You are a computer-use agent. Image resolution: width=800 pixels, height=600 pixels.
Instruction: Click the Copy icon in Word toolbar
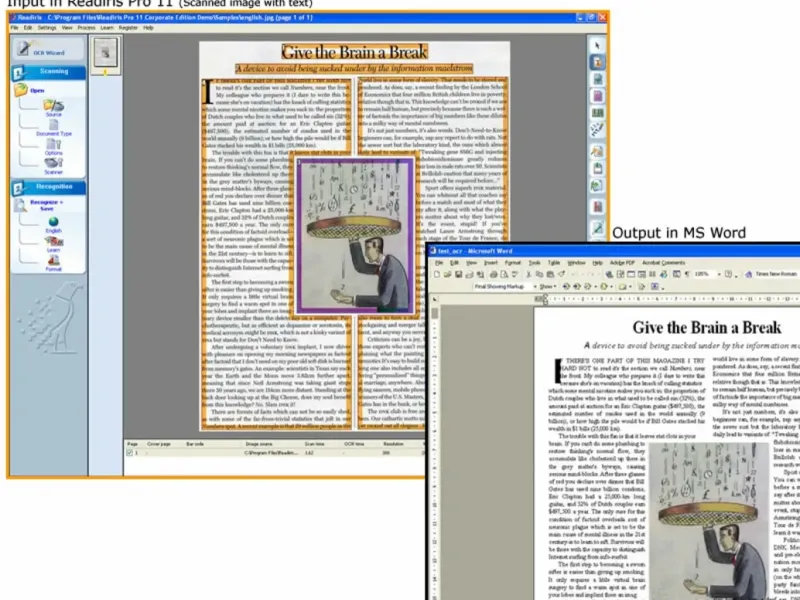pos(540,274)
